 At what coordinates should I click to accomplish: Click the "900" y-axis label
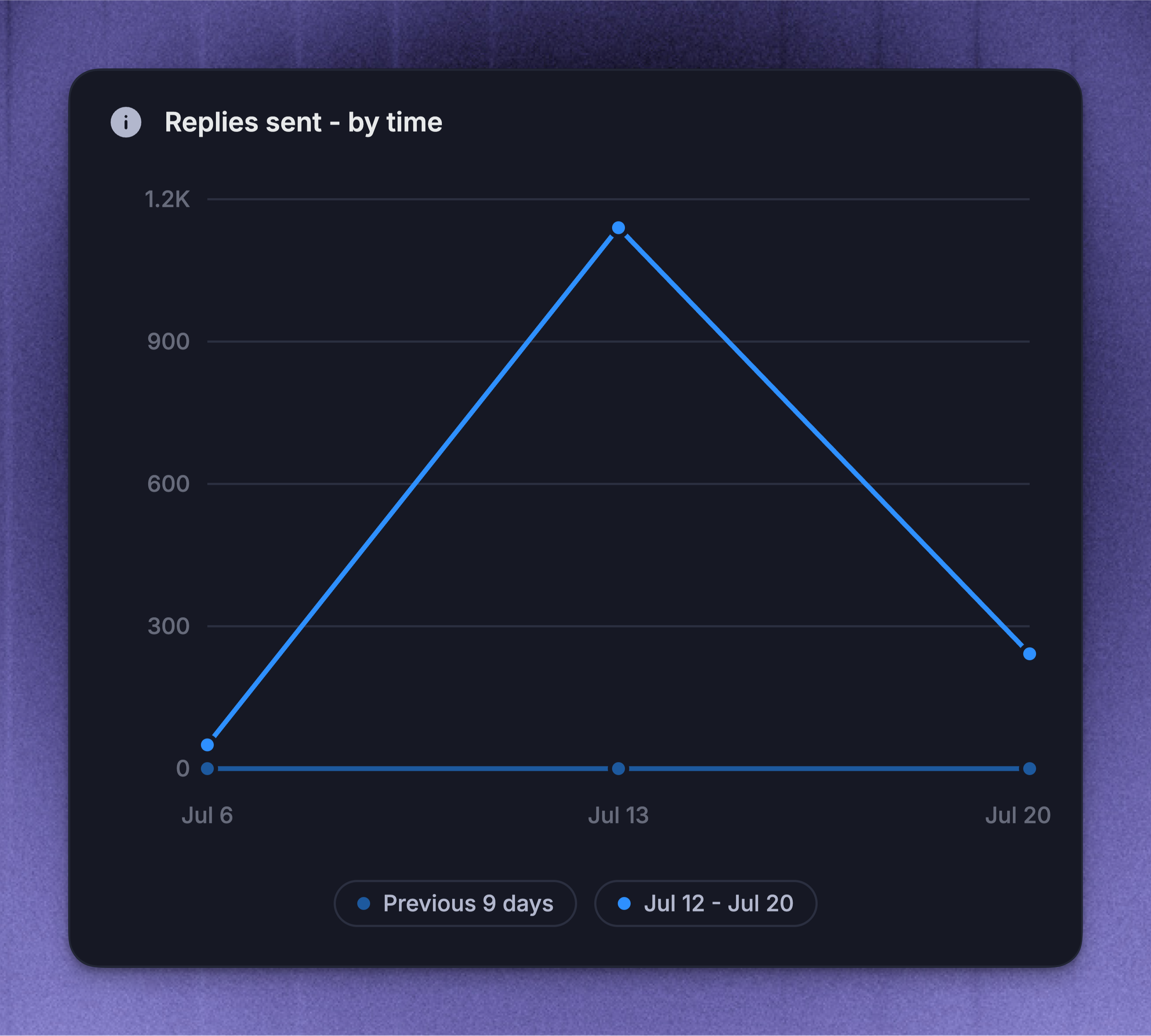[x=168, y=341]
